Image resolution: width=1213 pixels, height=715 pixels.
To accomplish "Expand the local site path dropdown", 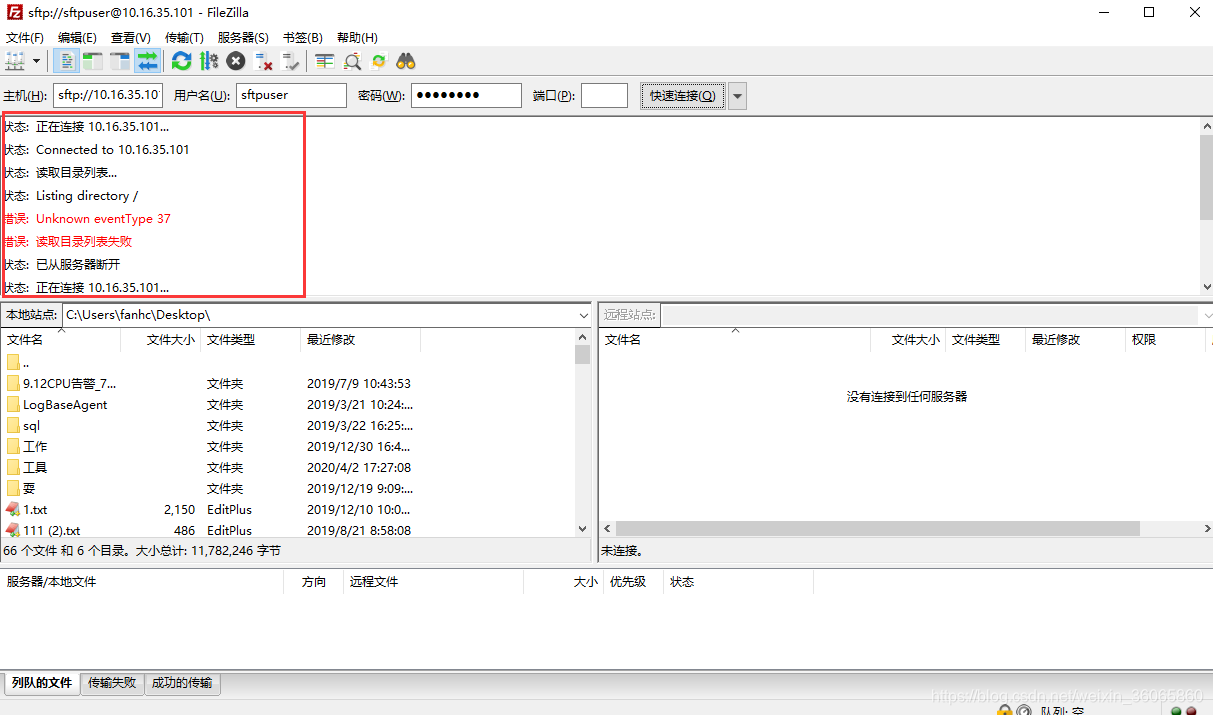I will pyautogui.click(x=584, y=315).
